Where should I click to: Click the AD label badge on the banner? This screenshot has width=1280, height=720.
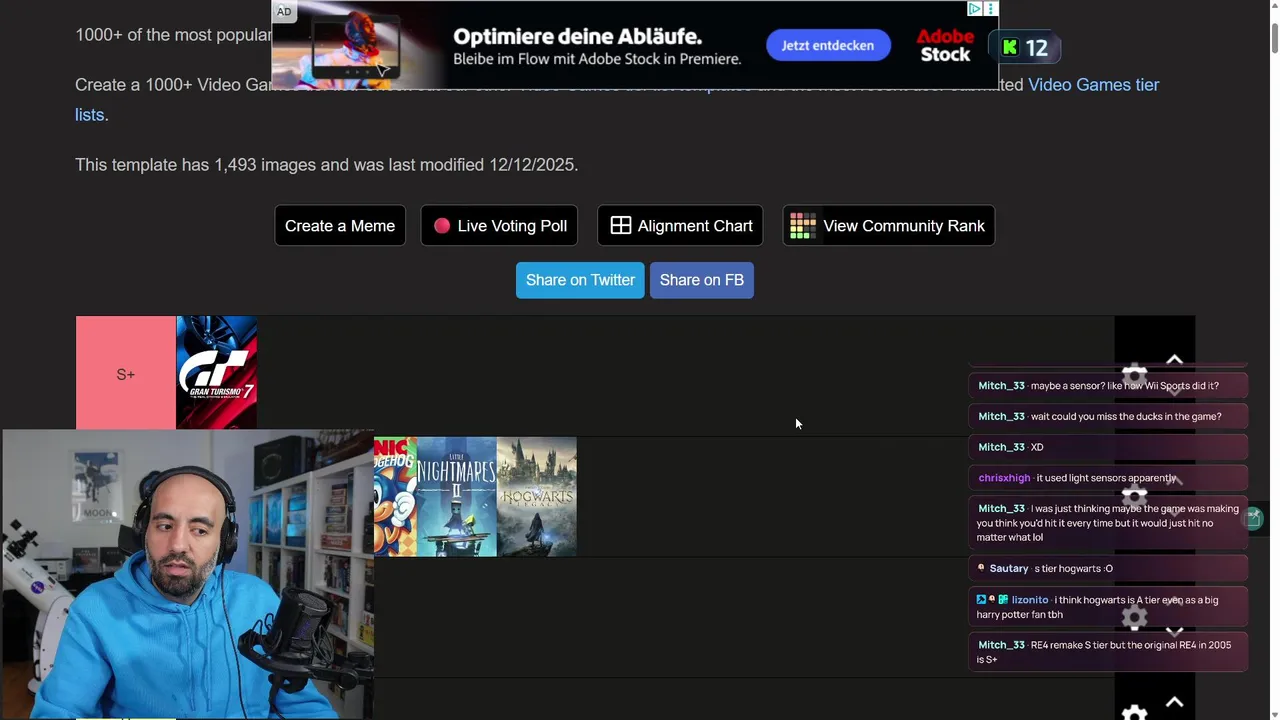click(x=284, y=11)
